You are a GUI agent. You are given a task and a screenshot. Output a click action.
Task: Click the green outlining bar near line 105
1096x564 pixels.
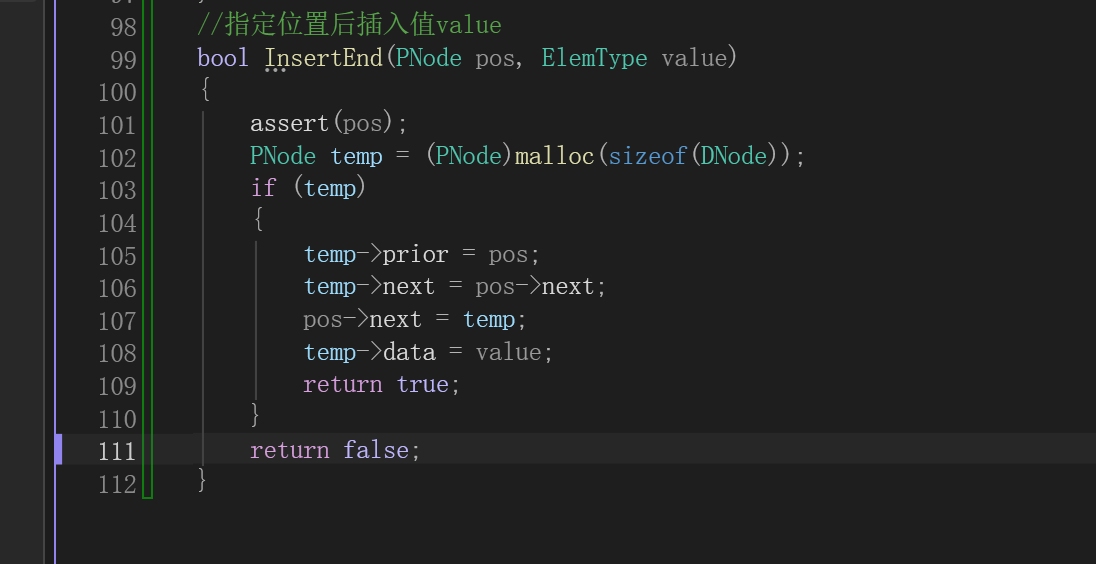click(147, 256)
